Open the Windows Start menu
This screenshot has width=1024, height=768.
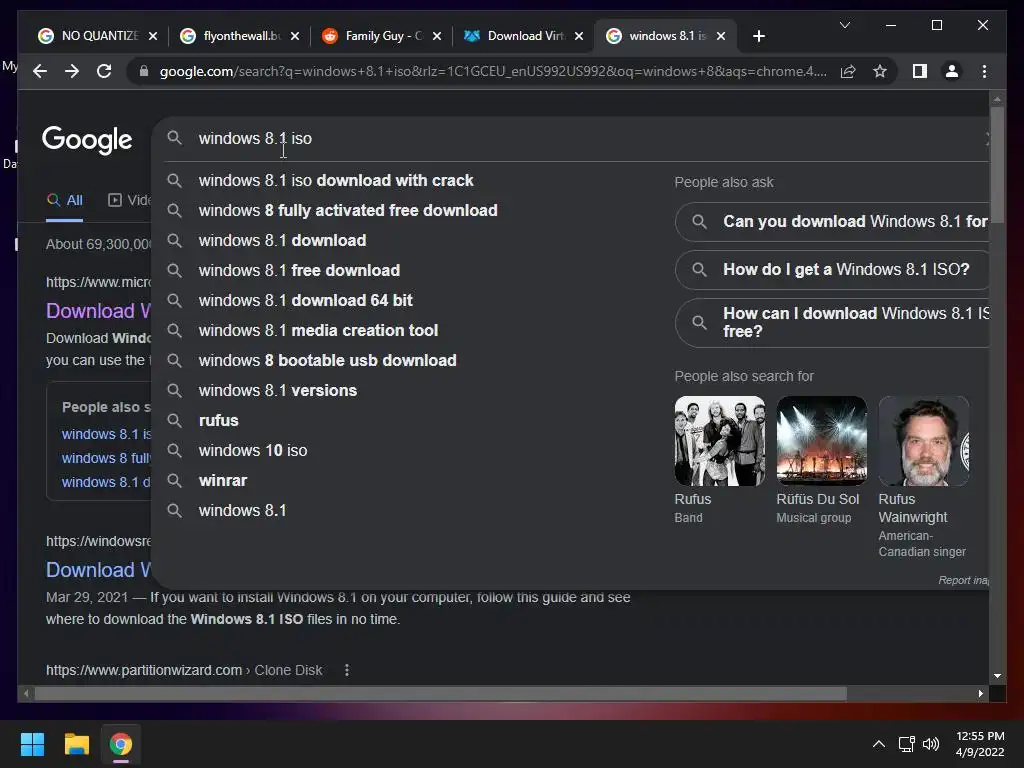pyautogui.click(x=32, y=744)
